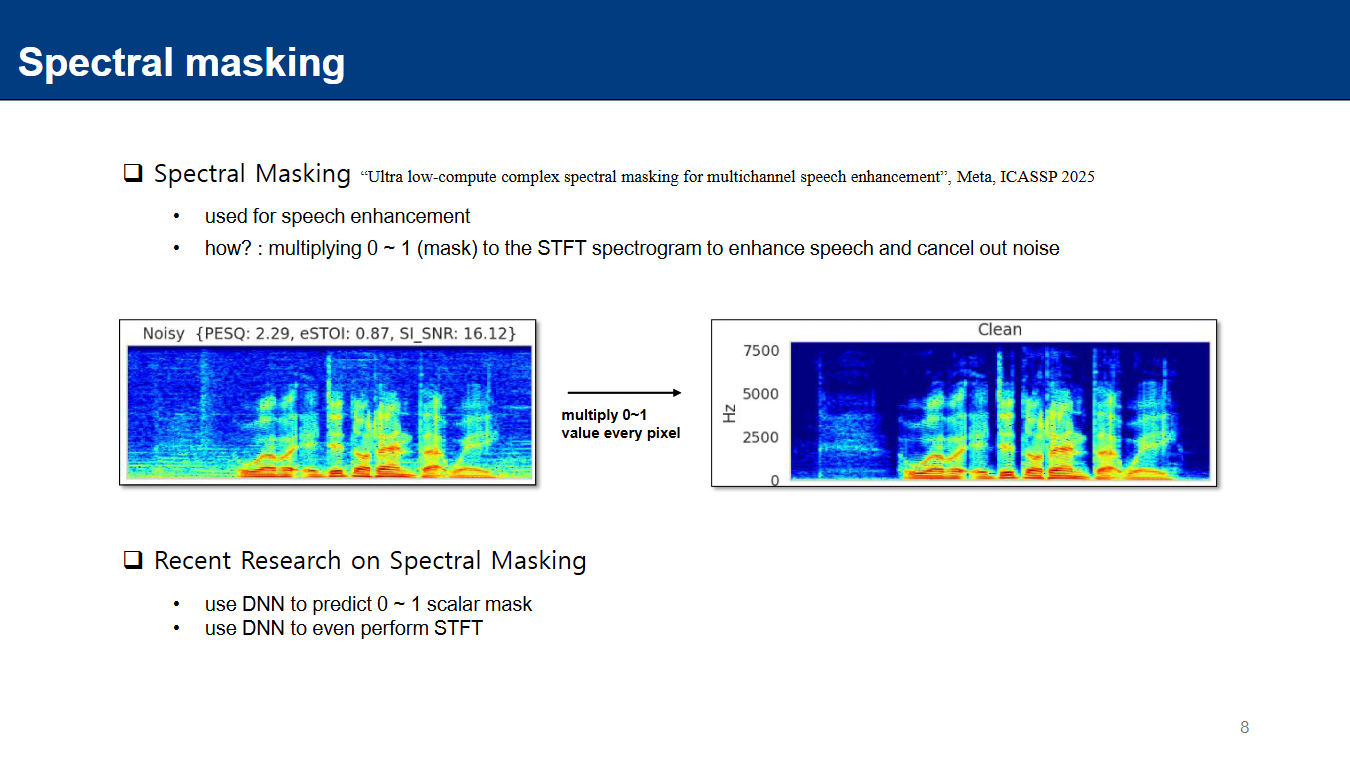Click the slide page number 8
Viewport: 1350px width, 760px height.
(1245, 727)
